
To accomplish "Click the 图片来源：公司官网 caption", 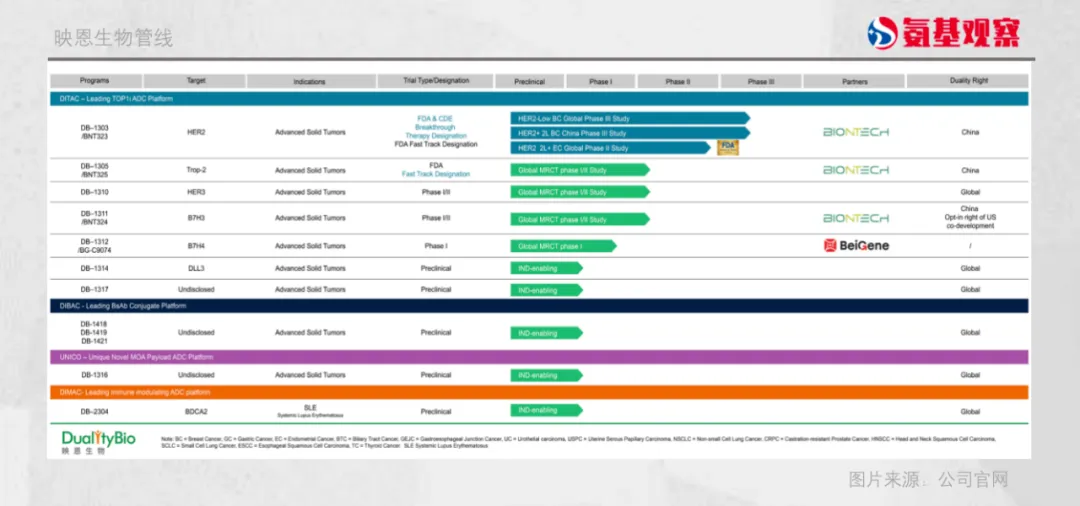I will 928,480.
